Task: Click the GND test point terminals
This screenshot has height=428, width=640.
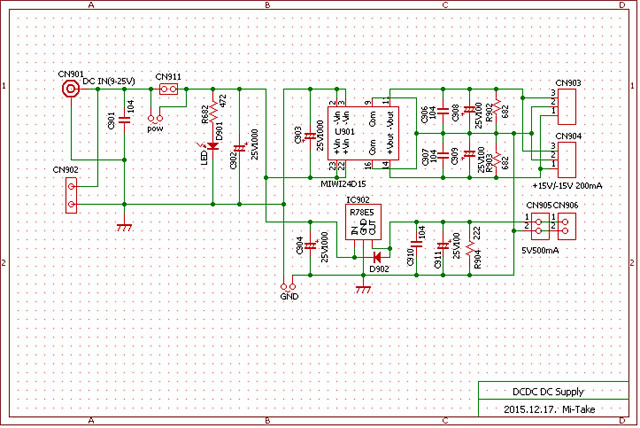Action: 289,284
